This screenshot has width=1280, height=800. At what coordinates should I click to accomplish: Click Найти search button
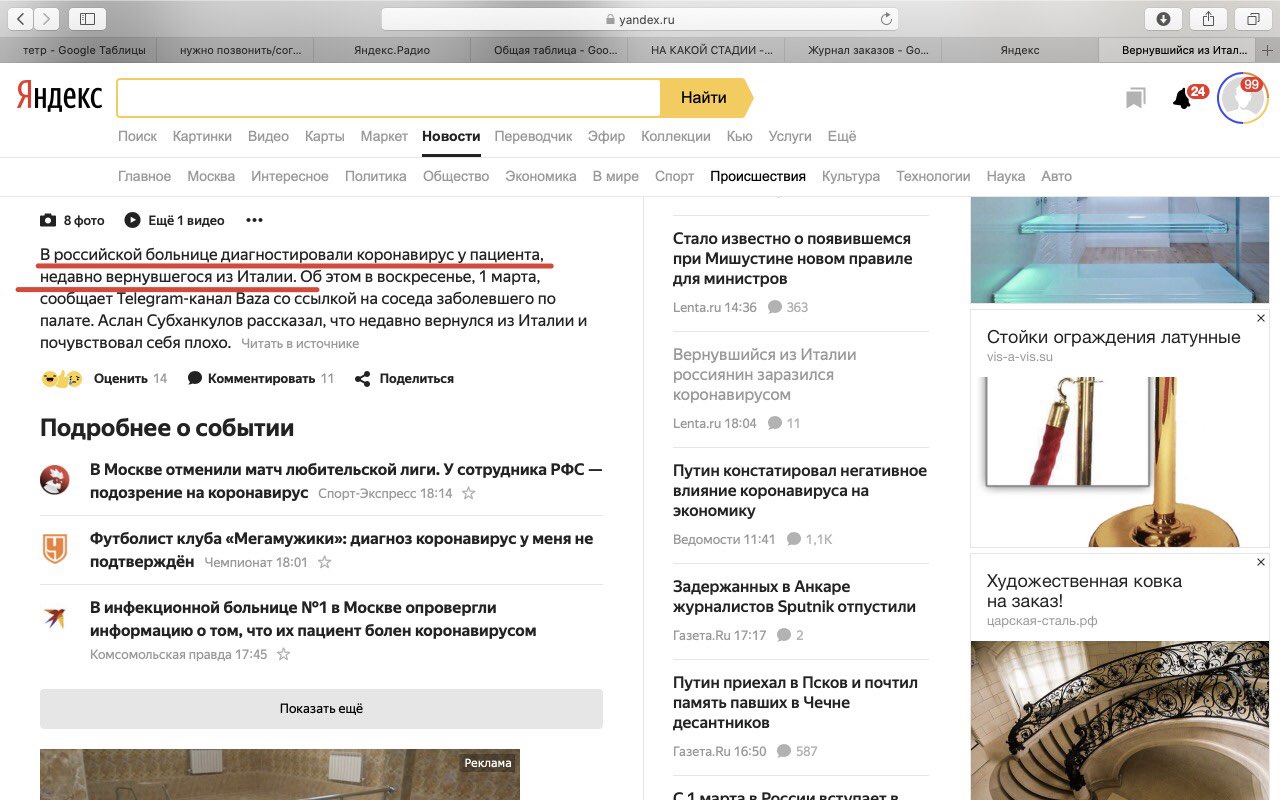705,98
